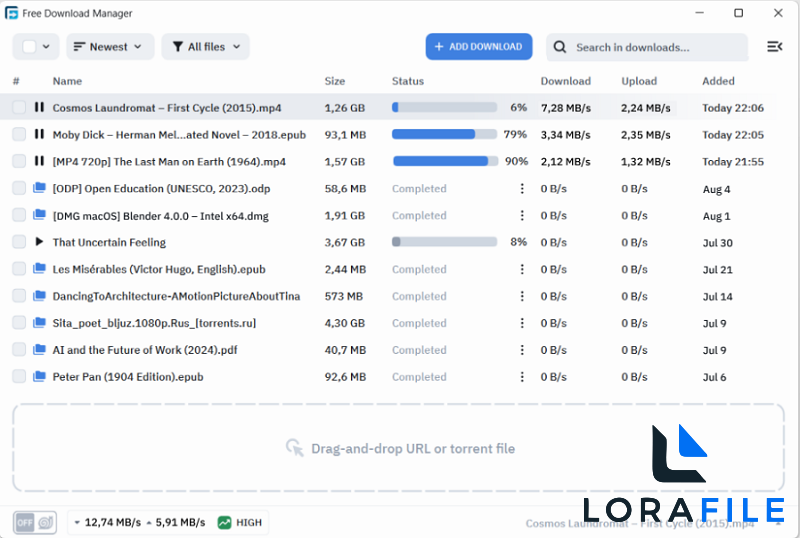The image size is (800, 538).
Task: Open the hamburger main menu
Action: (x=774, y=47)
